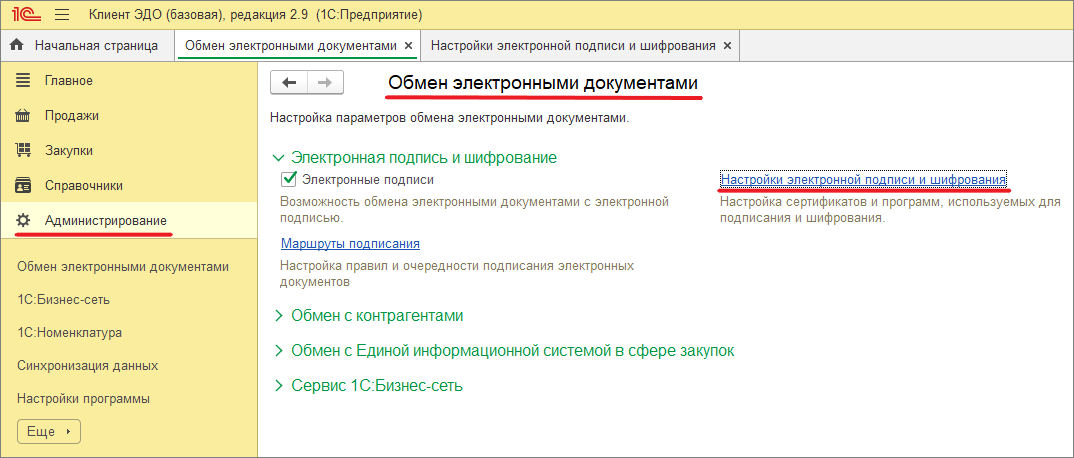
Task: Click the Администрирование gear icon
Action: (23, 220)
